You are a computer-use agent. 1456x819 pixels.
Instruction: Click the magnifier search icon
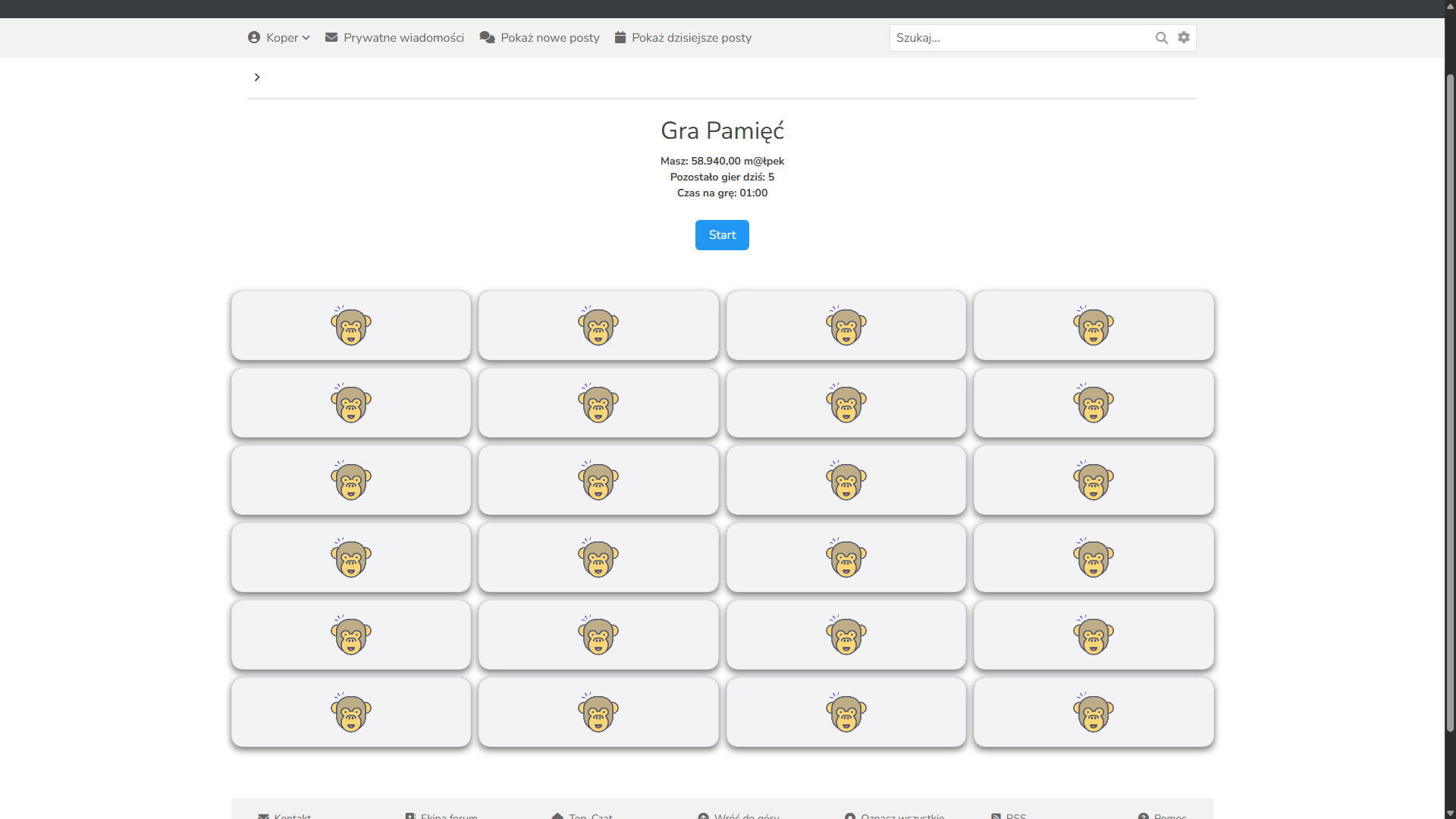tap(1161, 38)
